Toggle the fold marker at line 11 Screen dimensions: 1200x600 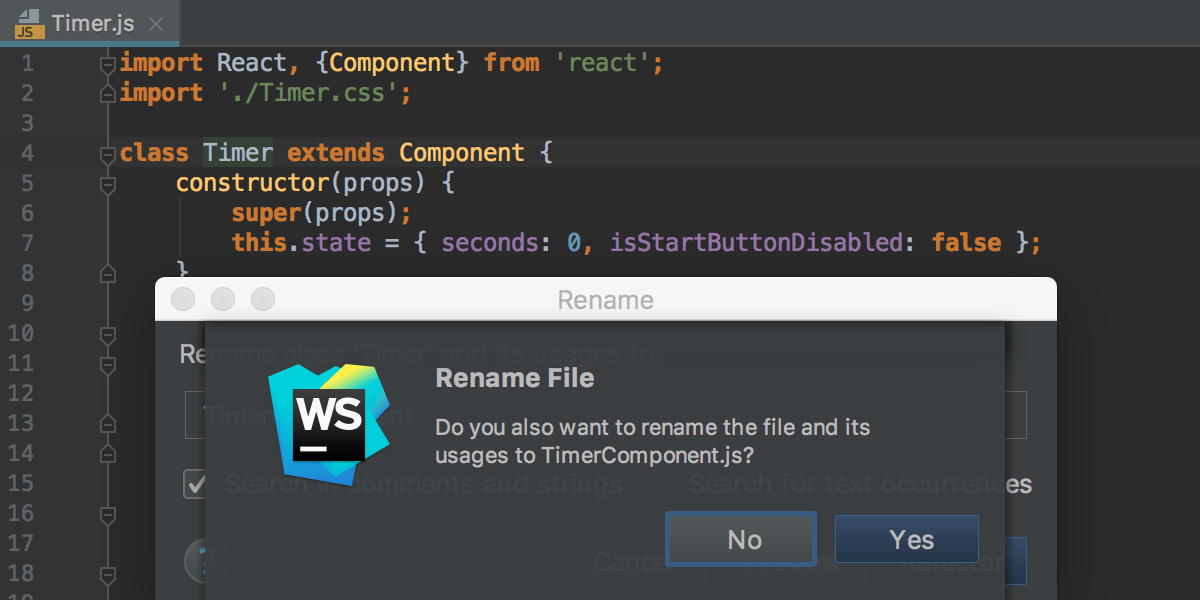coord(107,363)
